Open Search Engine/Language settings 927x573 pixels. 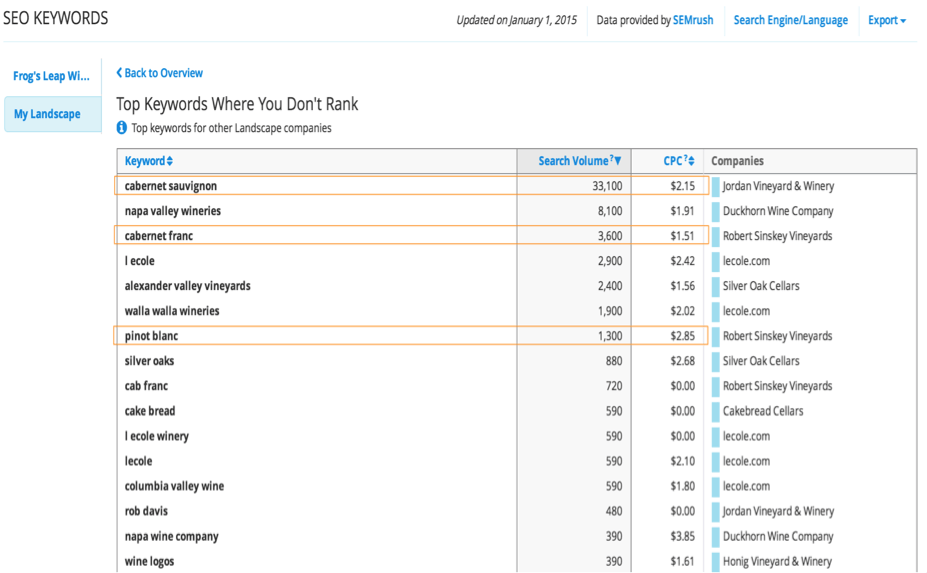point(790,20)
